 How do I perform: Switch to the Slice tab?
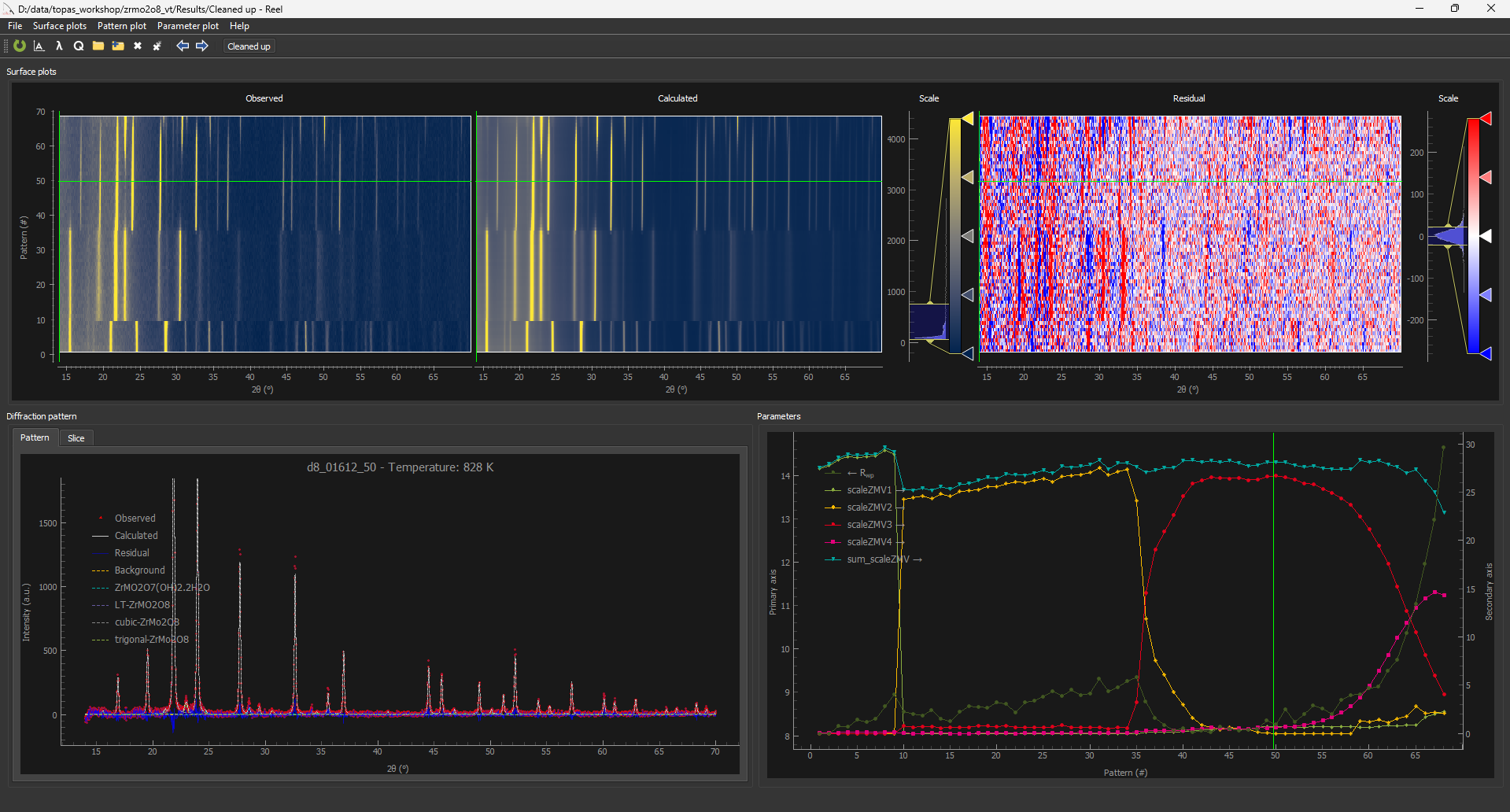coord(76,438)
